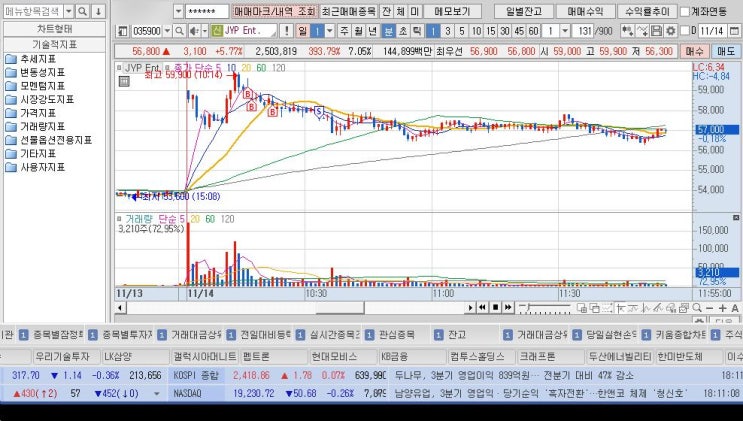
Task: Click the 최근매매종목 button
Action: click(349, 11)
